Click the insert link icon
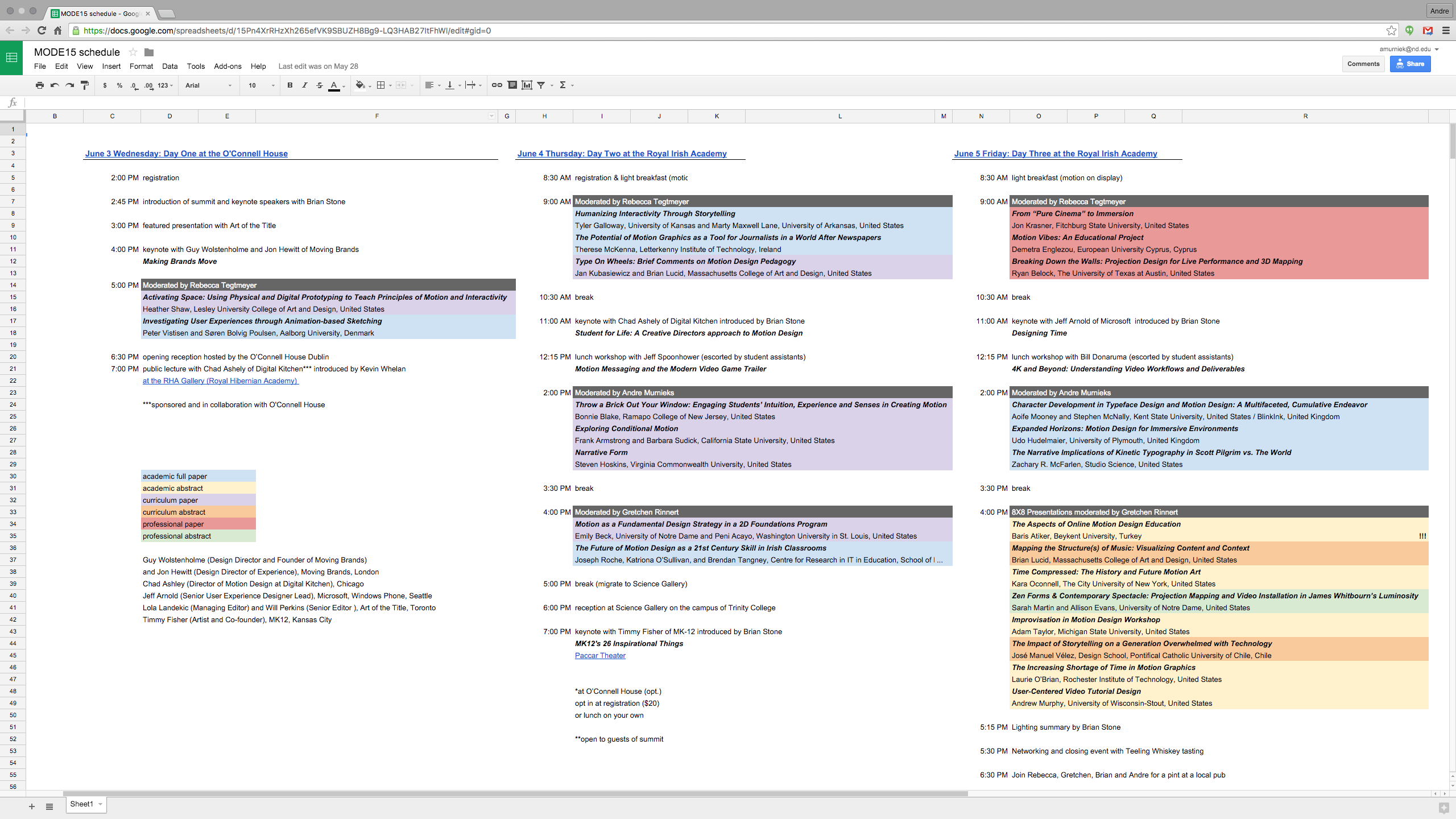The image size is (1456, 819). click(497, 85)
